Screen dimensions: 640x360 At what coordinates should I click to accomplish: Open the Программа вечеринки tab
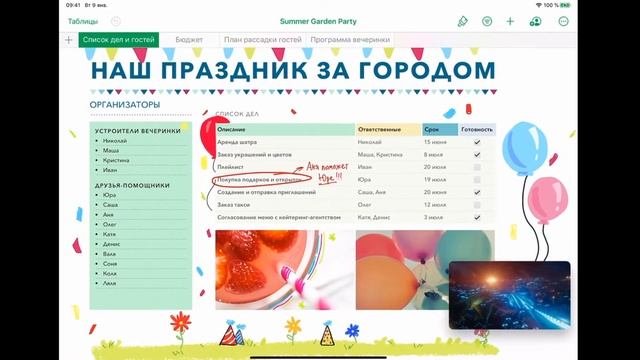pos(350,40)
